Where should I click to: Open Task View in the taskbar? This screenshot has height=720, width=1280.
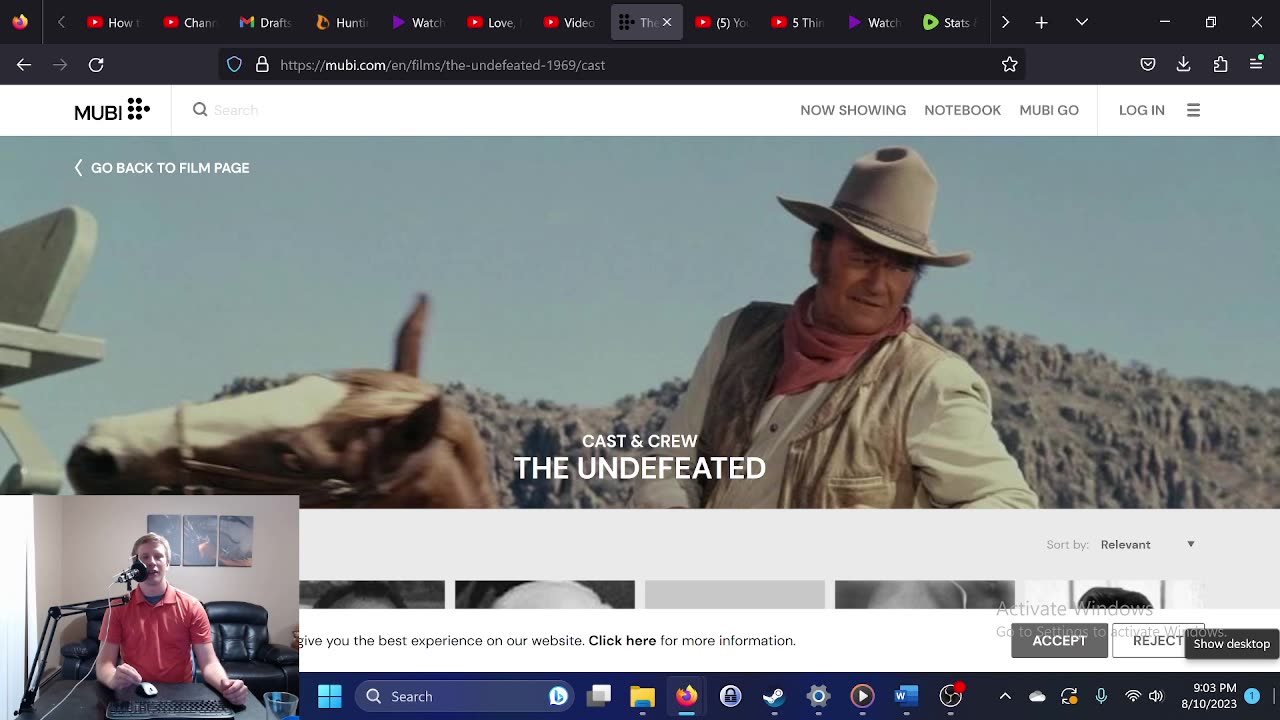click(599, 696)
